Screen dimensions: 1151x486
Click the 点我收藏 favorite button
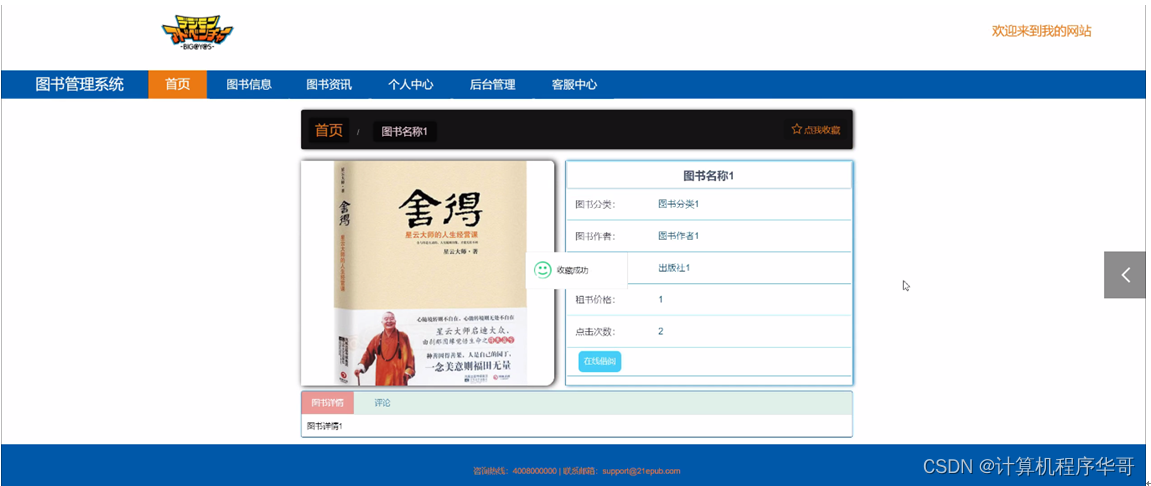point(816,130)
